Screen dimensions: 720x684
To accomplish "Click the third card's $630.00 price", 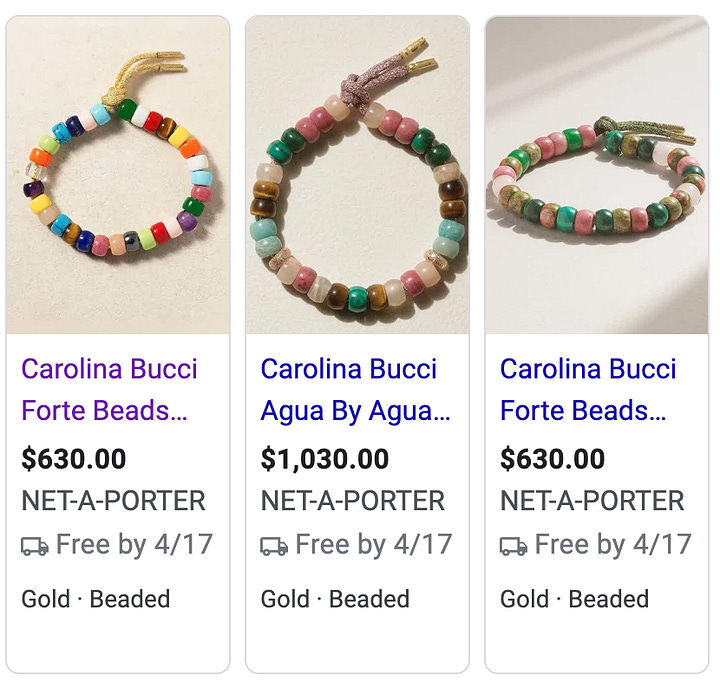I will [x=552, y=459].
